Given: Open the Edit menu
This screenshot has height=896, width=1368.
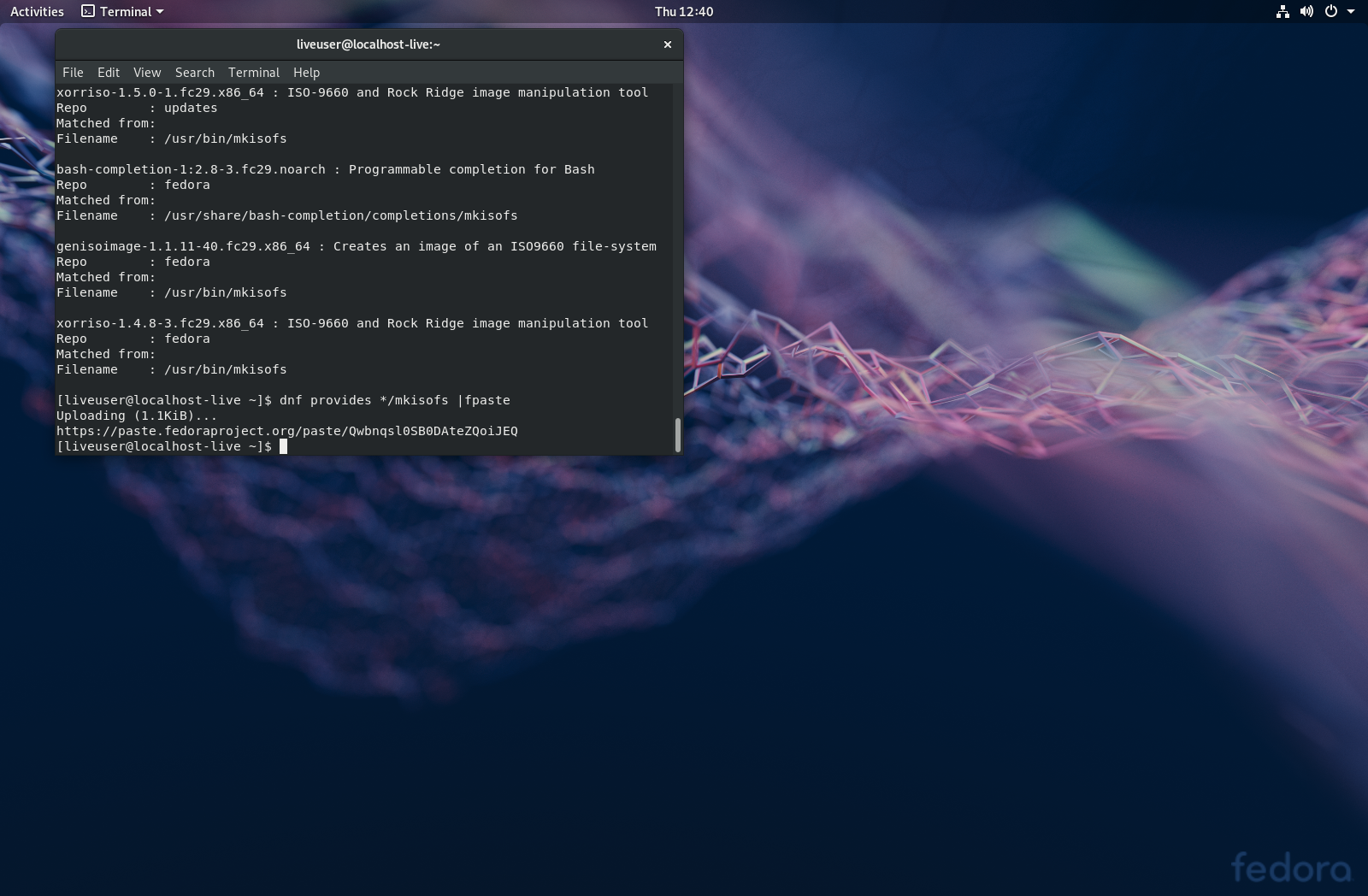Looking at the screenshot, I should 109,73.
